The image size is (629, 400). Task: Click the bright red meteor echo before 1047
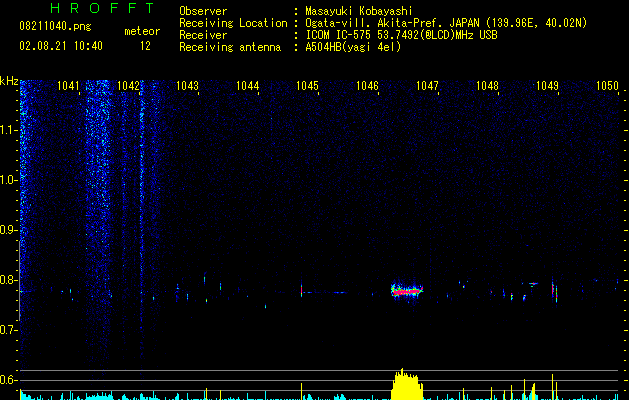click(407, 290)
